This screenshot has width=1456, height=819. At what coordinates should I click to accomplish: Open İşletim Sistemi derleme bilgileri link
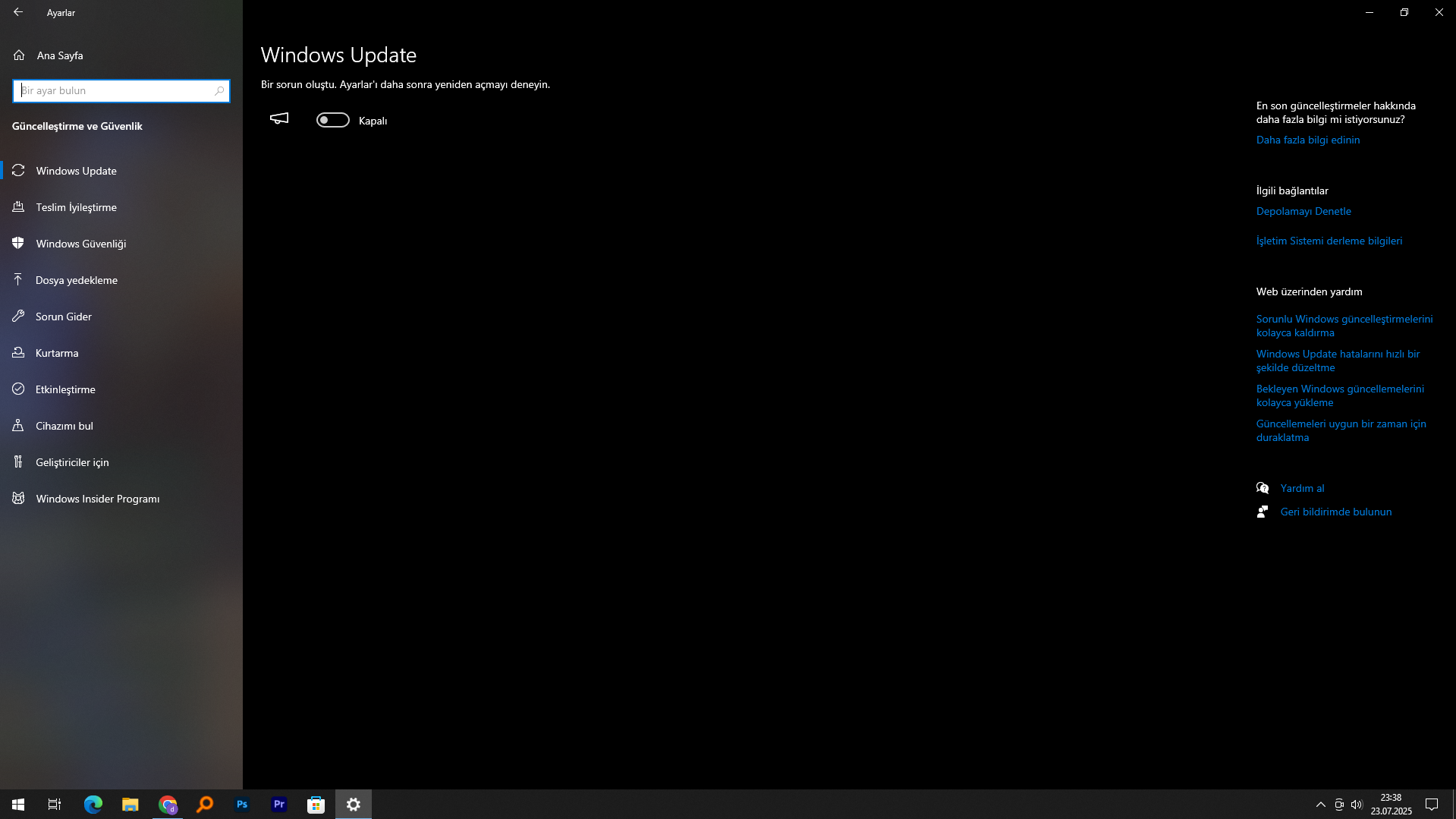(x=1329, y=241)
